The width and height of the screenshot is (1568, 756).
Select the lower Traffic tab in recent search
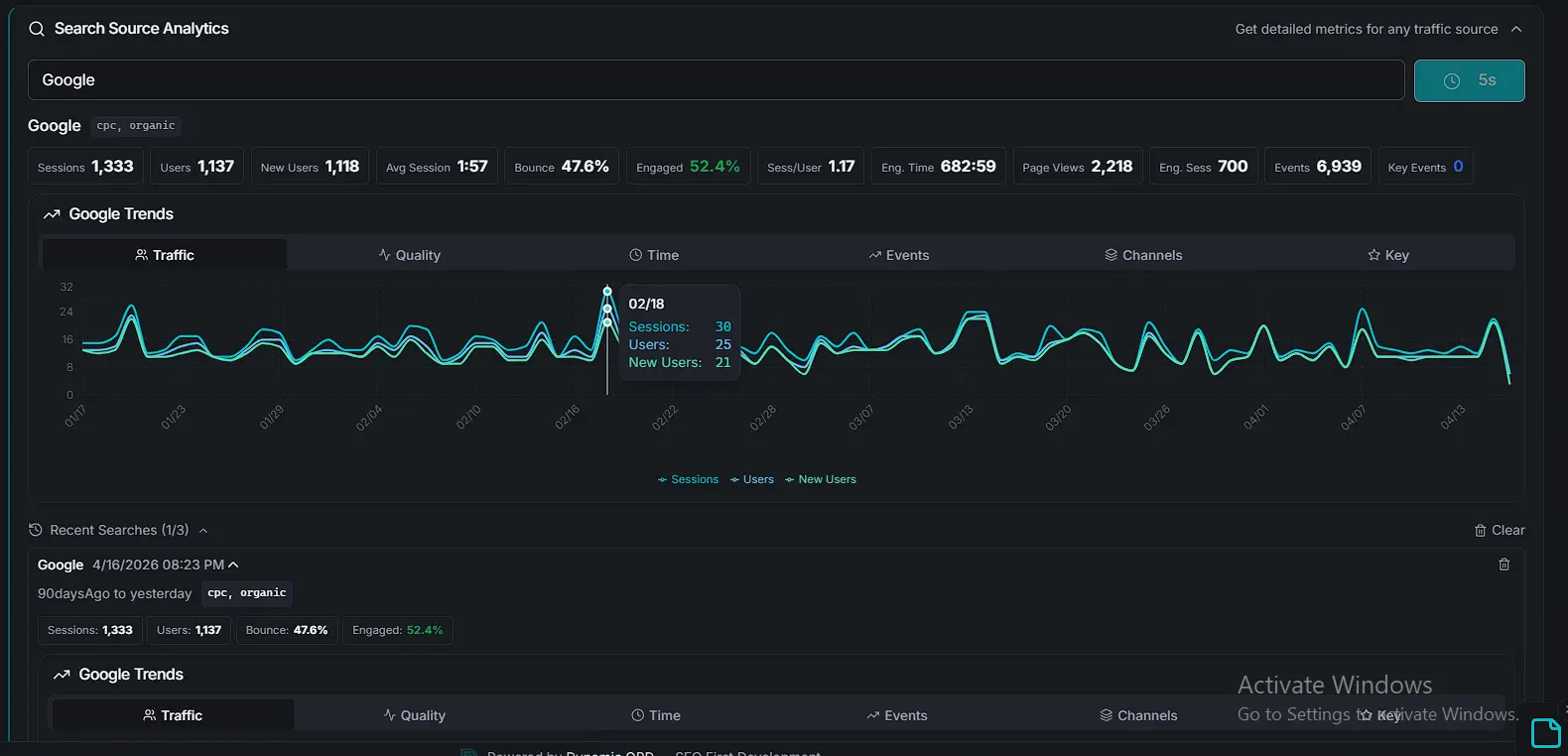(x=173, y=715)
